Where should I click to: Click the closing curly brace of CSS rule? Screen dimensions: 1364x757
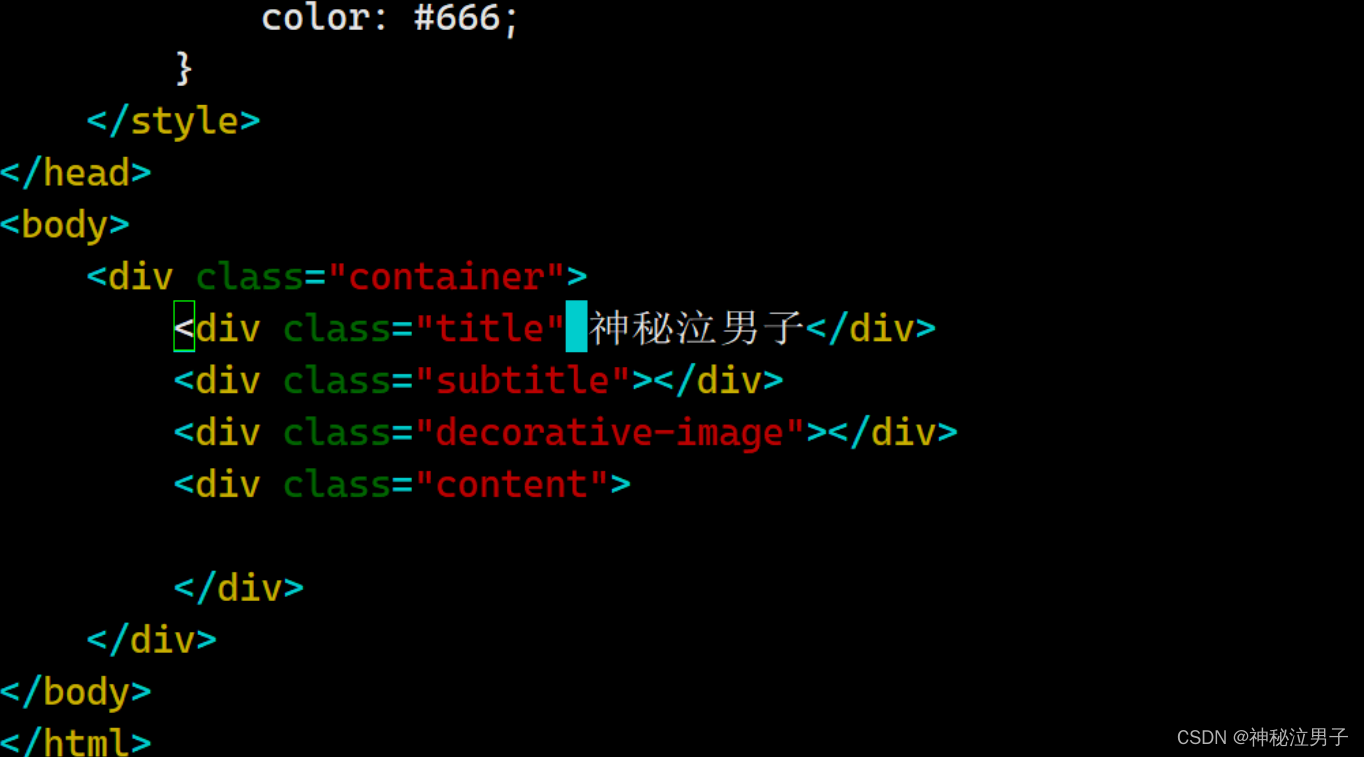coord(183,69)
